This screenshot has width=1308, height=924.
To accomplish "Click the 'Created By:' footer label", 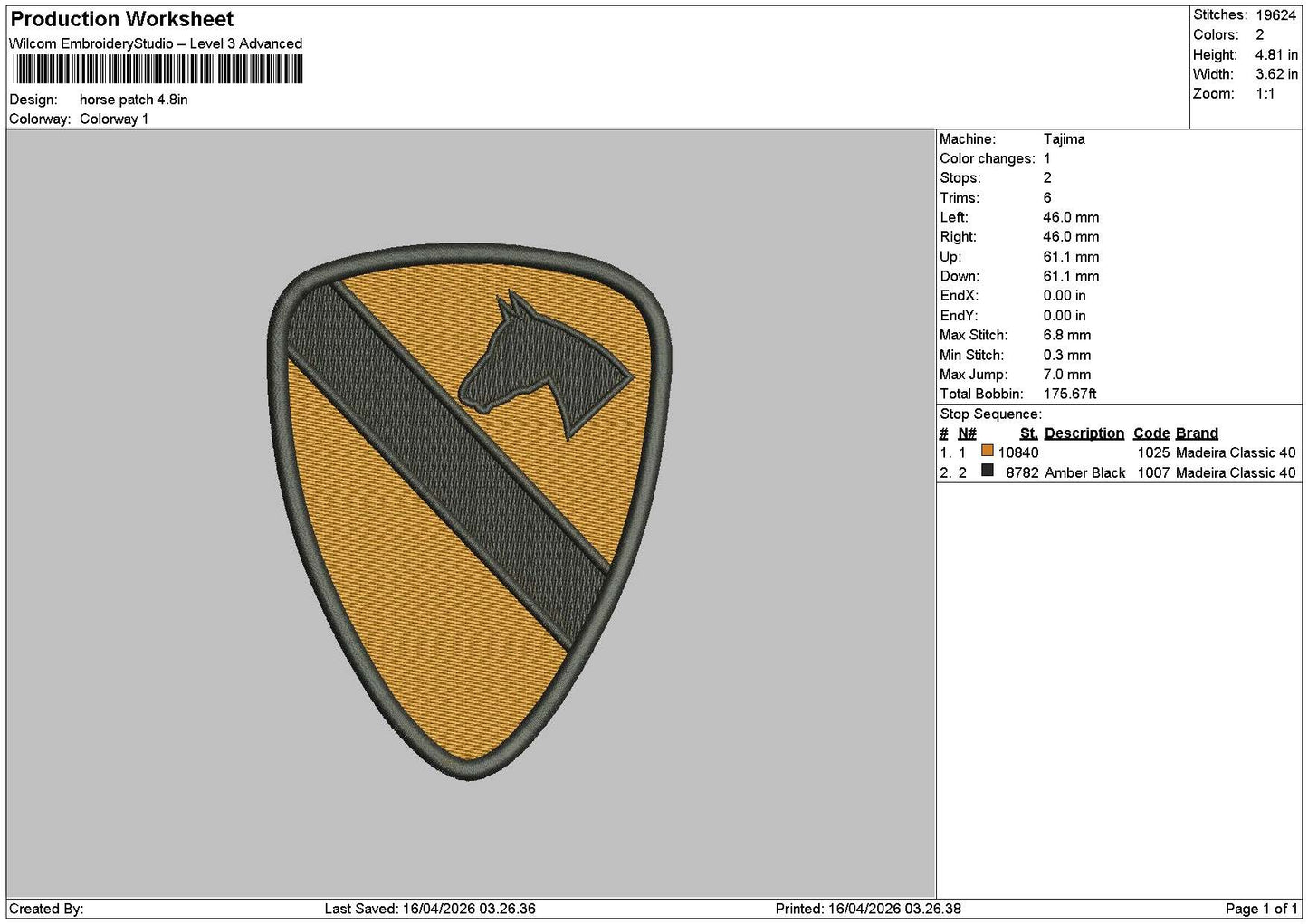I will pyautogui.click(x=46, y=909).
